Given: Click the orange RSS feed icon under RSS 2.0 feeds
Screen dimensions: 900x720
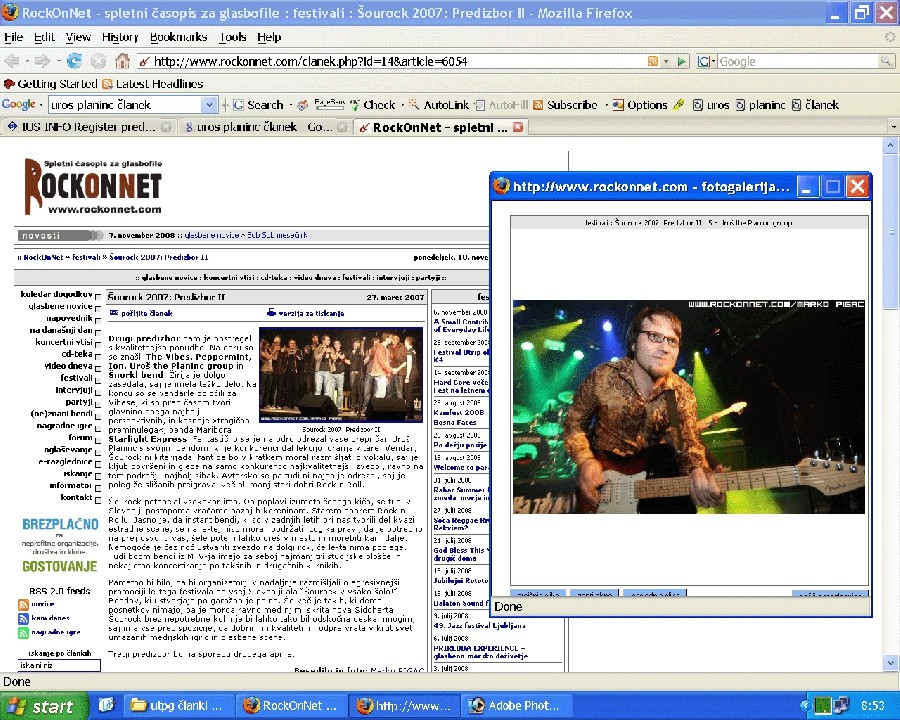Looking at the screenshot, I should [23, 604].
